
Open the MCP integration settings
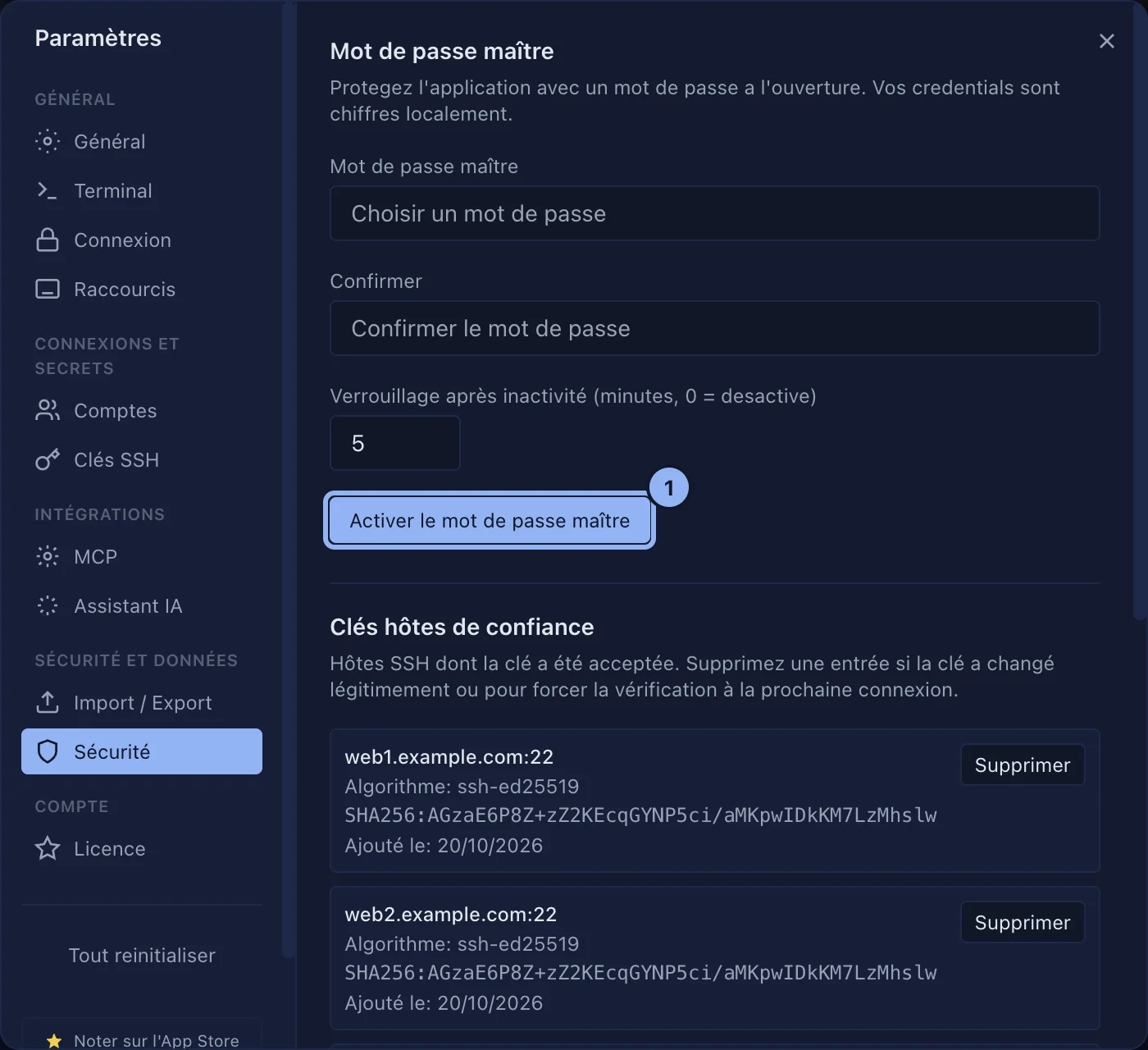coord(142,557)
